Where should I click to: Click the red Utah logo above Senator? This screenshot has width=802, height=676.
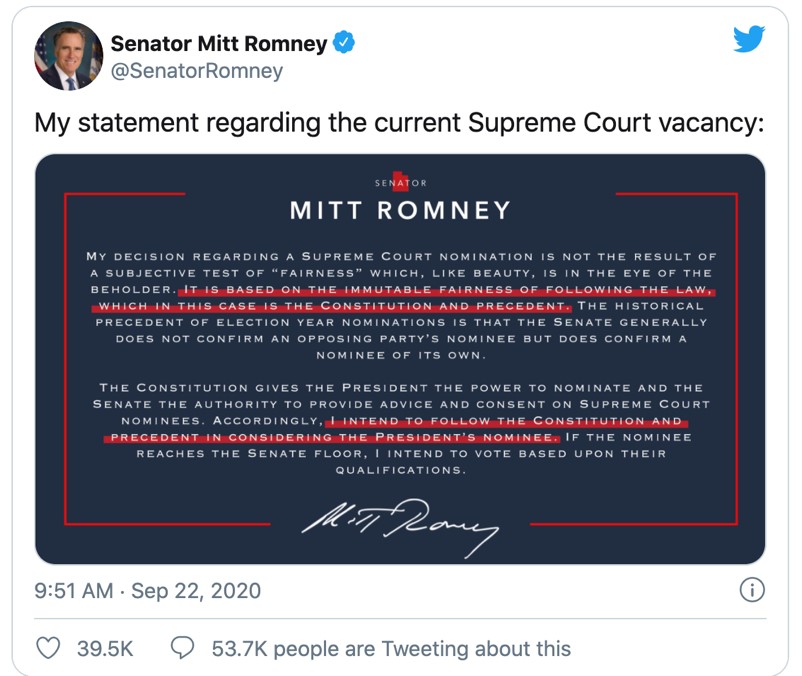point(400,182)
